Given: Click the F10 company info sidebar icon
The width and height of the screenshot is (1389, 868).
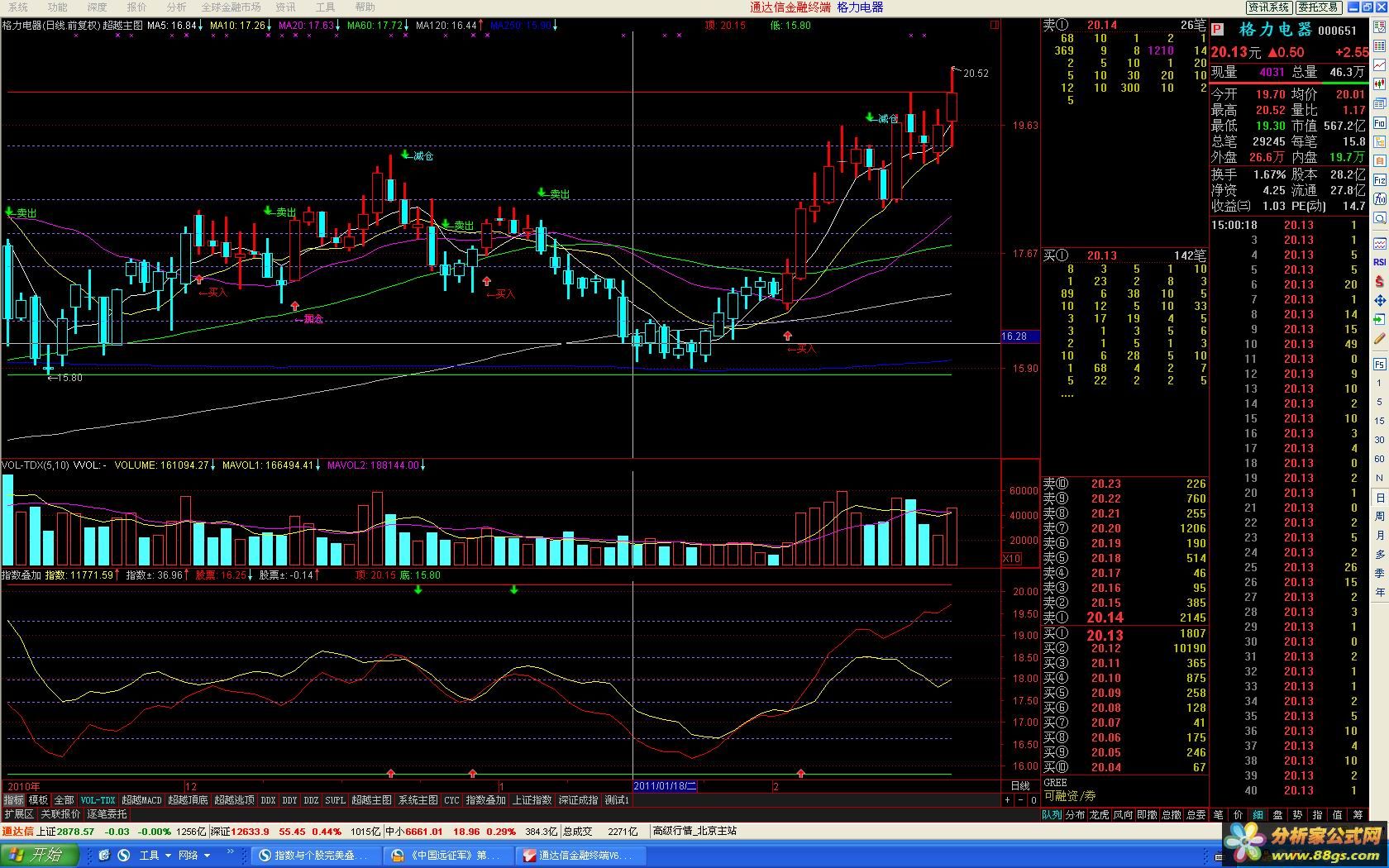Looking at the screenshot, I should pos(1379,122).
